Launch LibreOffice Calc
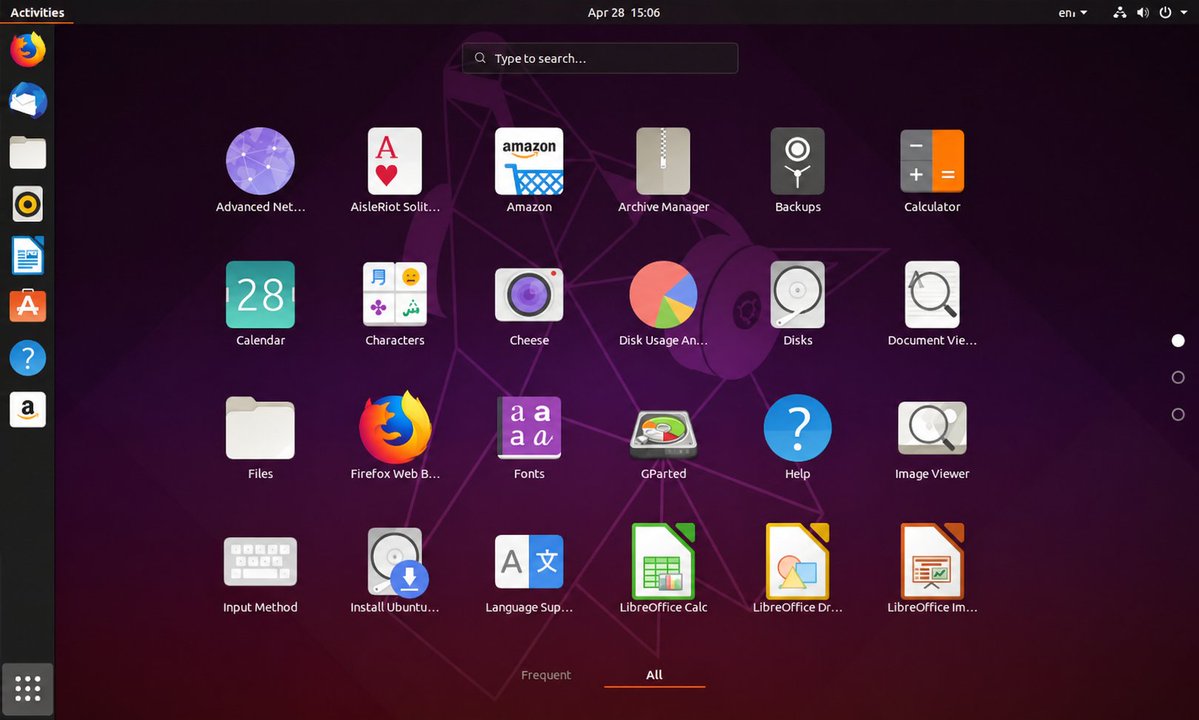 coord(663,571)
